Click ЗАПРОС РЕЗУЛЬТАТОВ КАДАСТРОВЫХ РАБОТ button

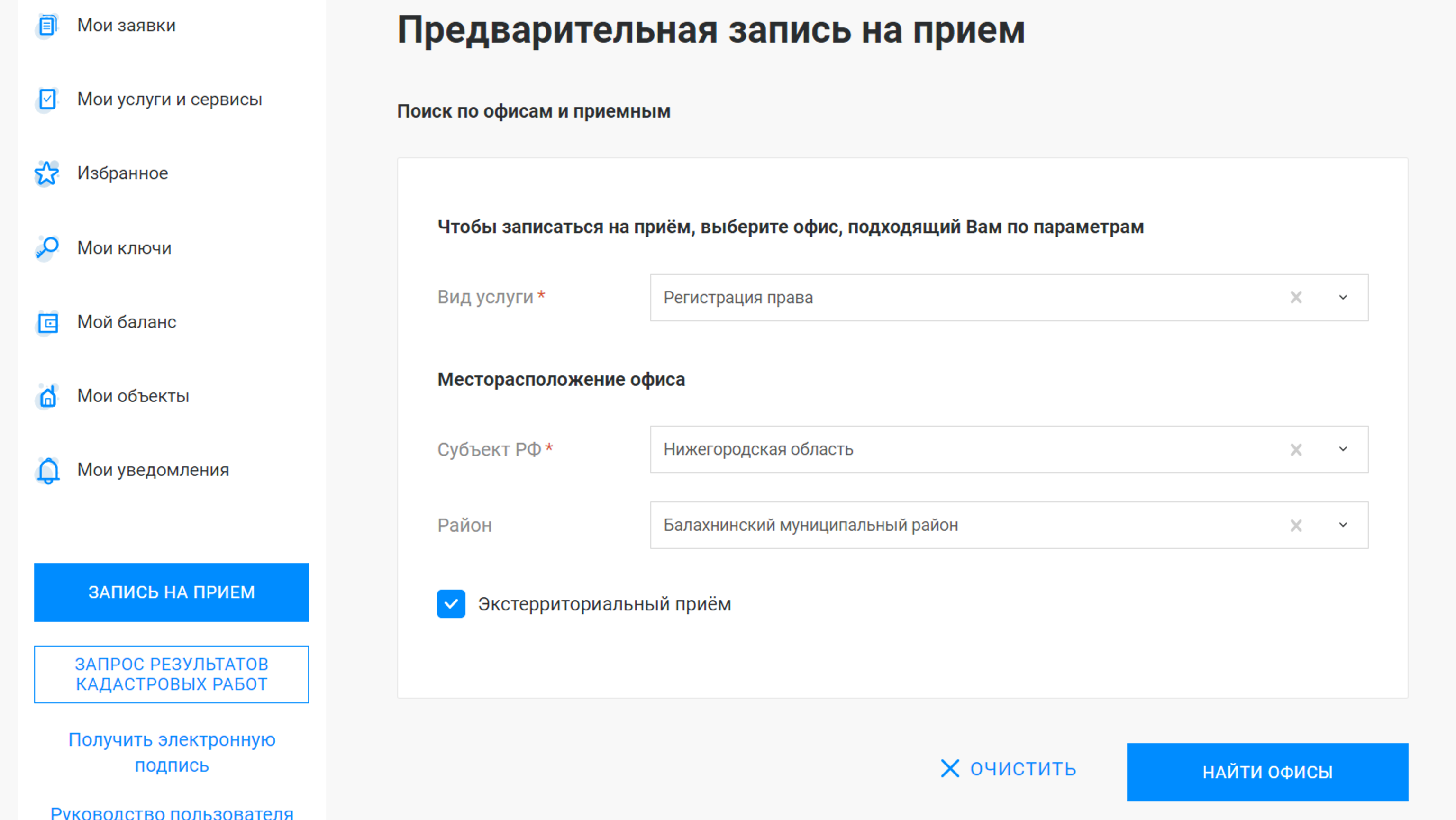[x=171, y=674]
